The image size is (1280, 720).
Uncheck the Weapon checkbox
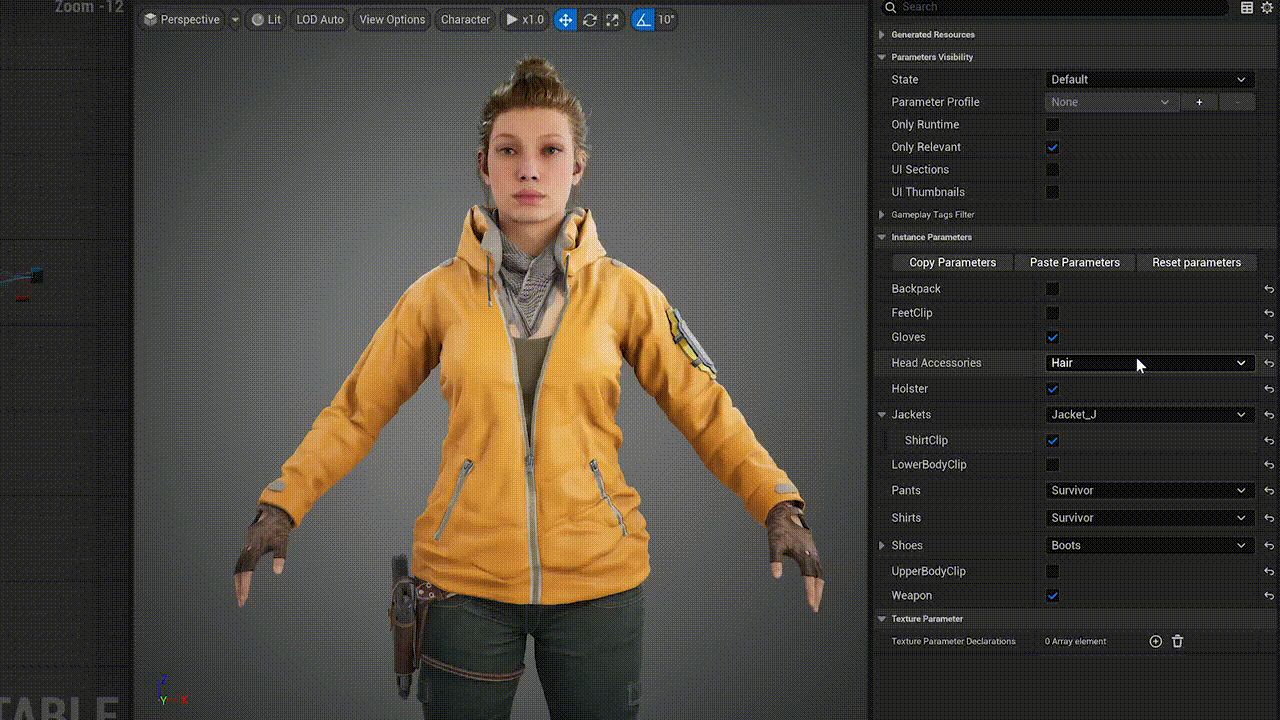(x=1052, y=596)
